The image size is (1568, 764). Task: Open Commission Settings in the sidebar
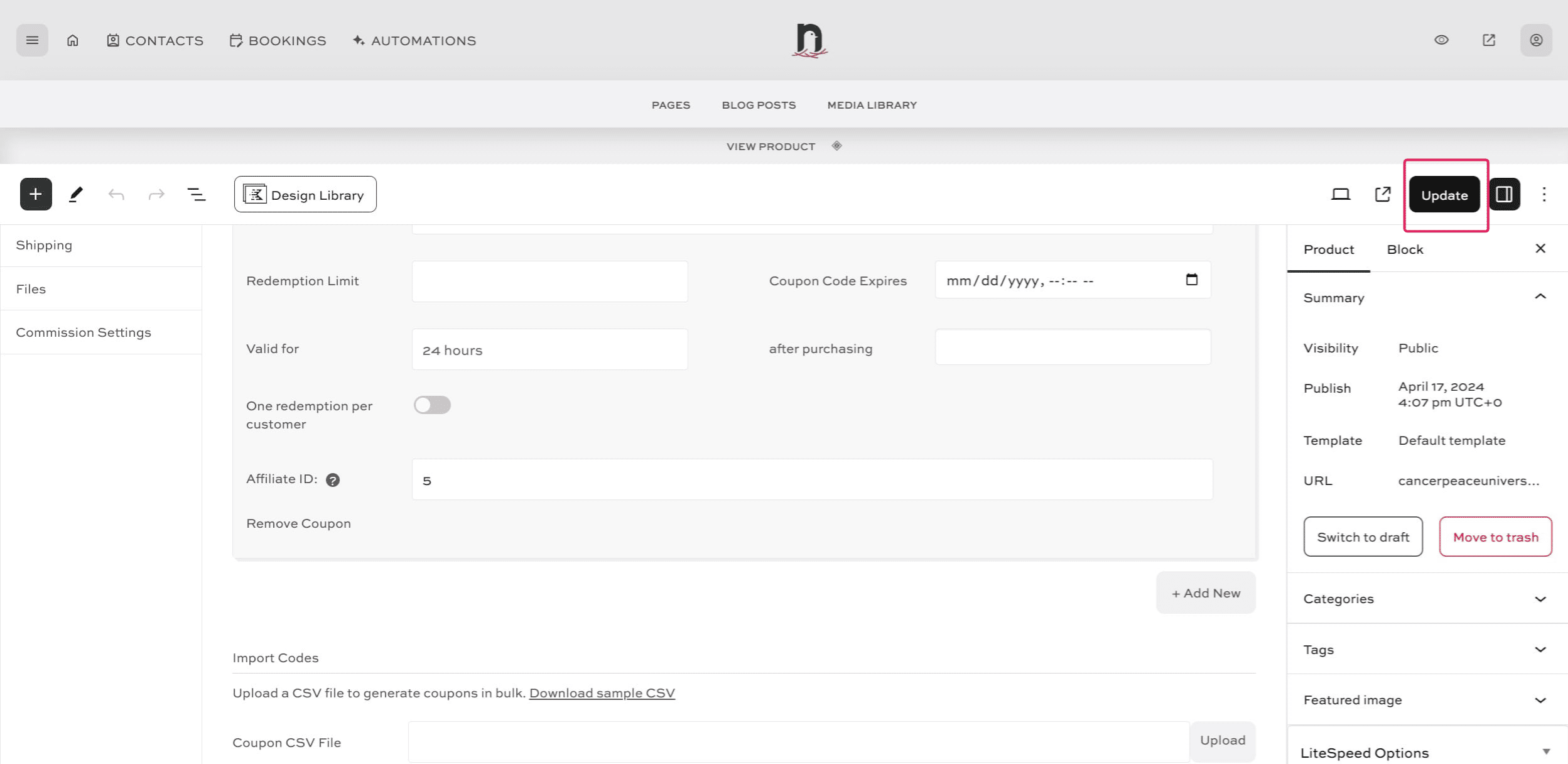[x=84, y=332]
